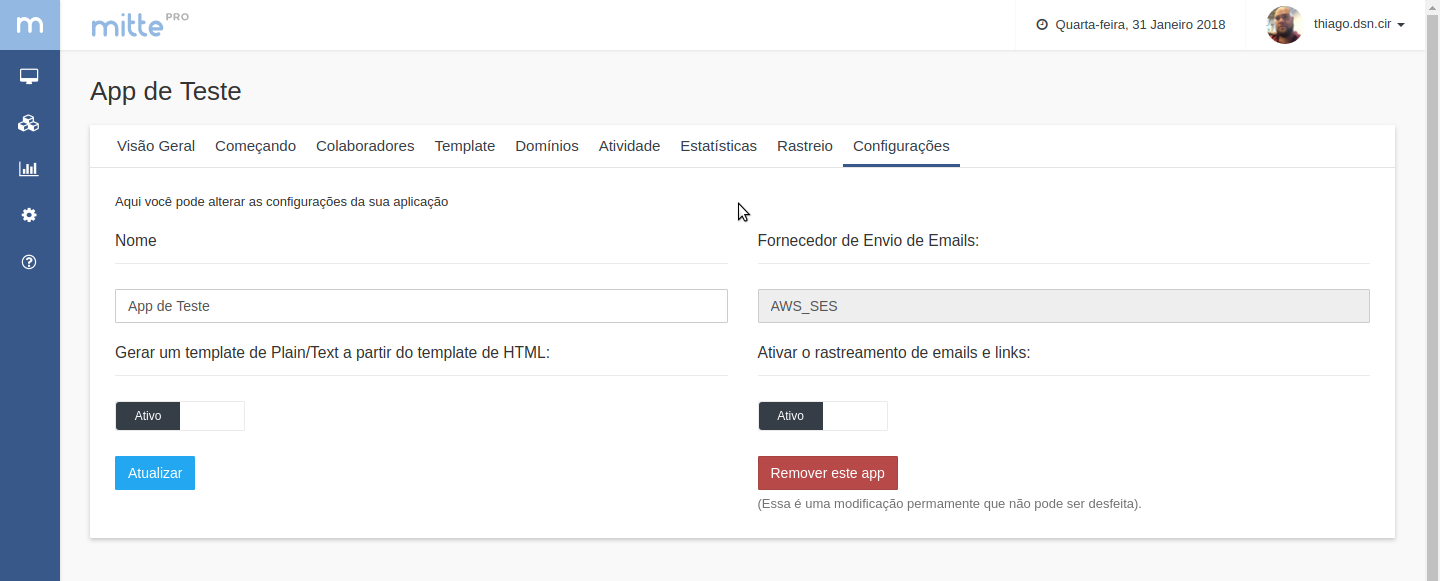Image resolution: width=1440 pixels, height=581 pixels.
Task: Go to the Estatísticas tab
Action: [718, 146]
